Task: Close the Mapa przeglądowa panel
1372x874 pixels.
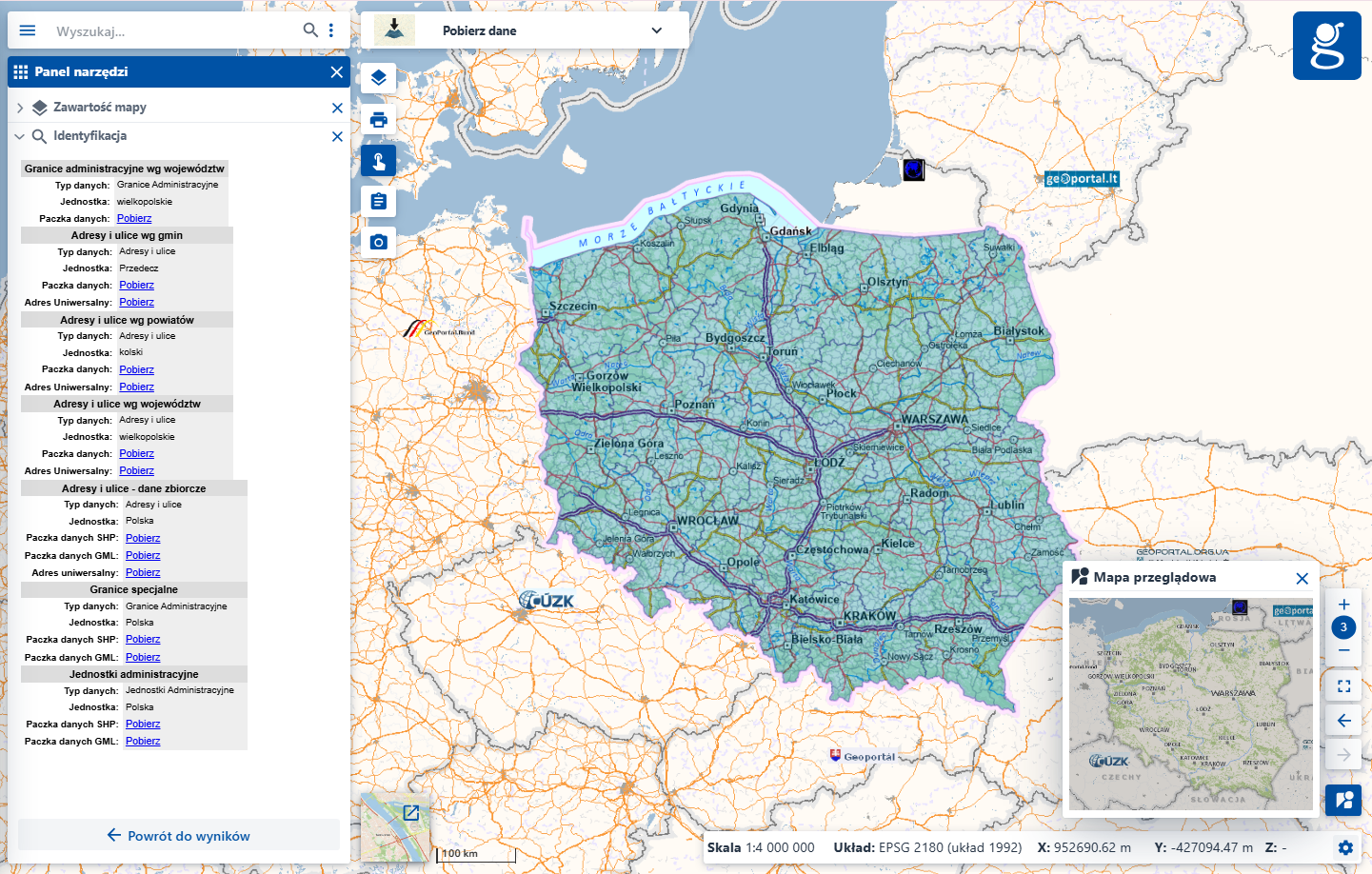Action: click(1302, 578)
